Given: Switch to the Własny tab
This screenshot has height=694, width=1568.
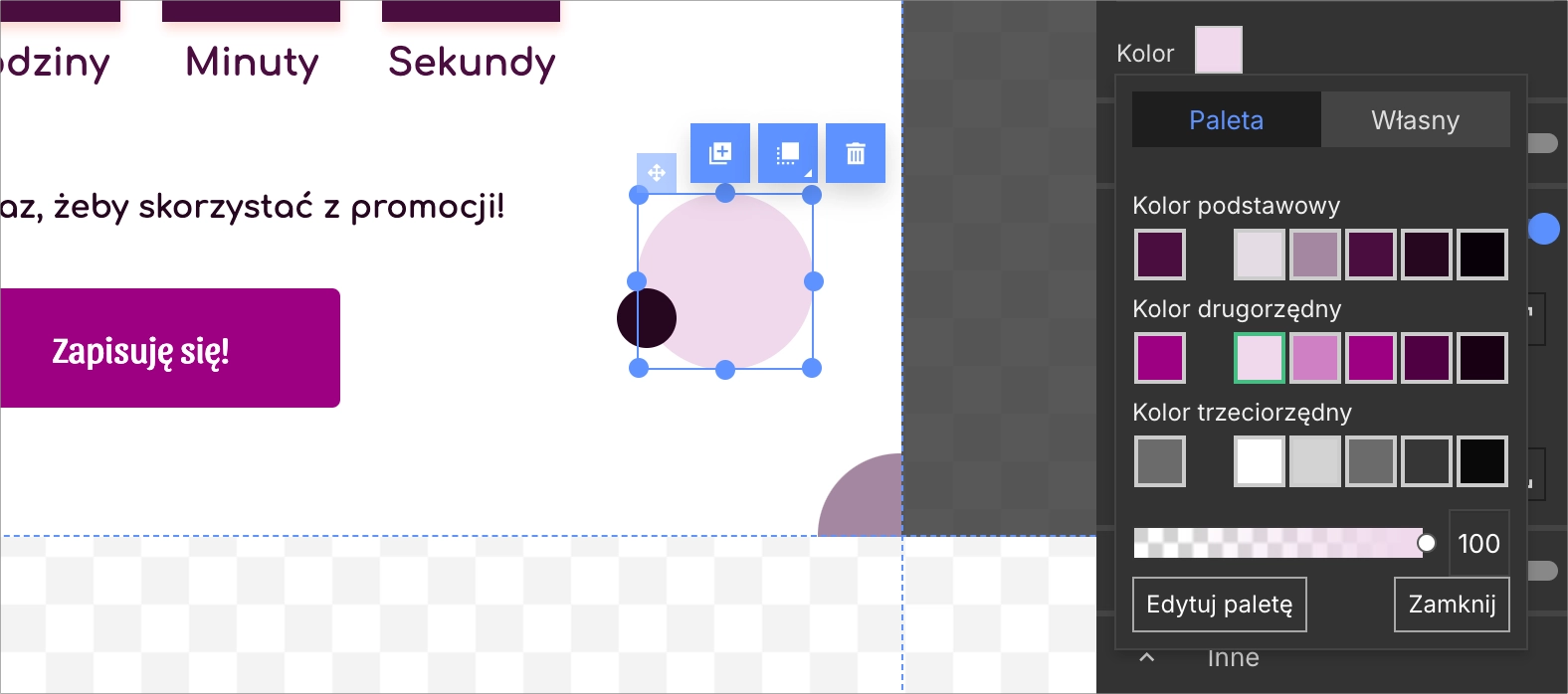Looking at the screenshot, I should [1415, 120].
